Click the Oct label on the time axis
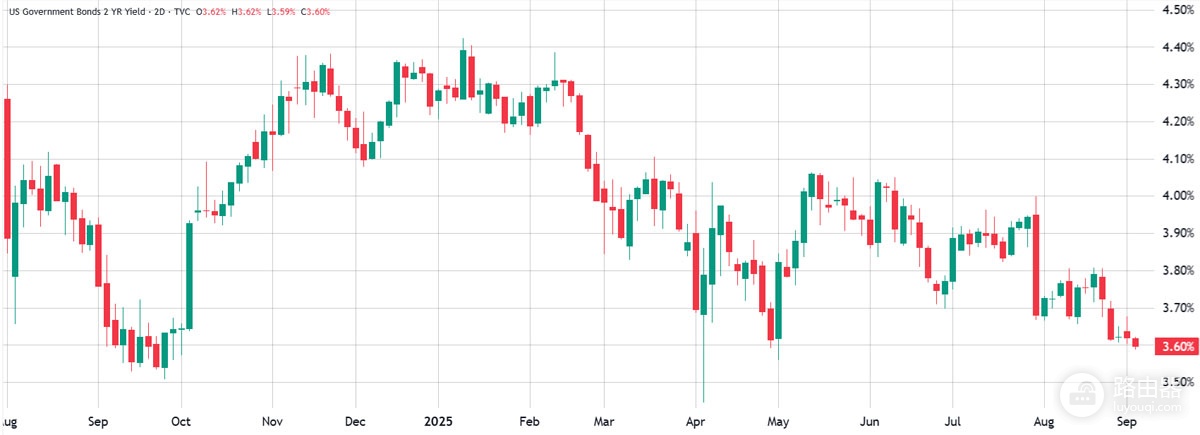1200x435 pixels. click(x=183, y=423)
